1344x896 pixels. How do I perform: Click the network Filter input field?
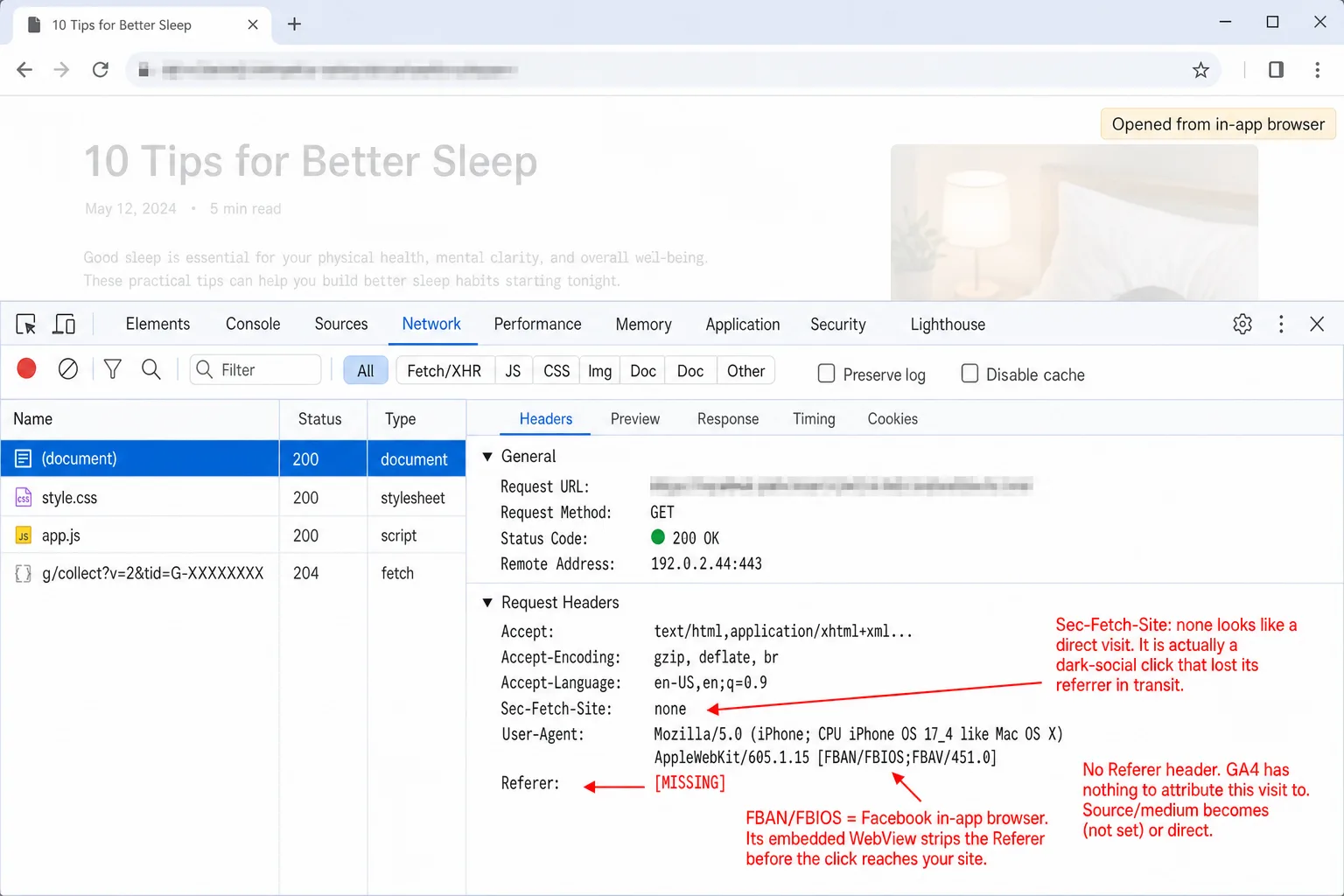click(255, 369)
